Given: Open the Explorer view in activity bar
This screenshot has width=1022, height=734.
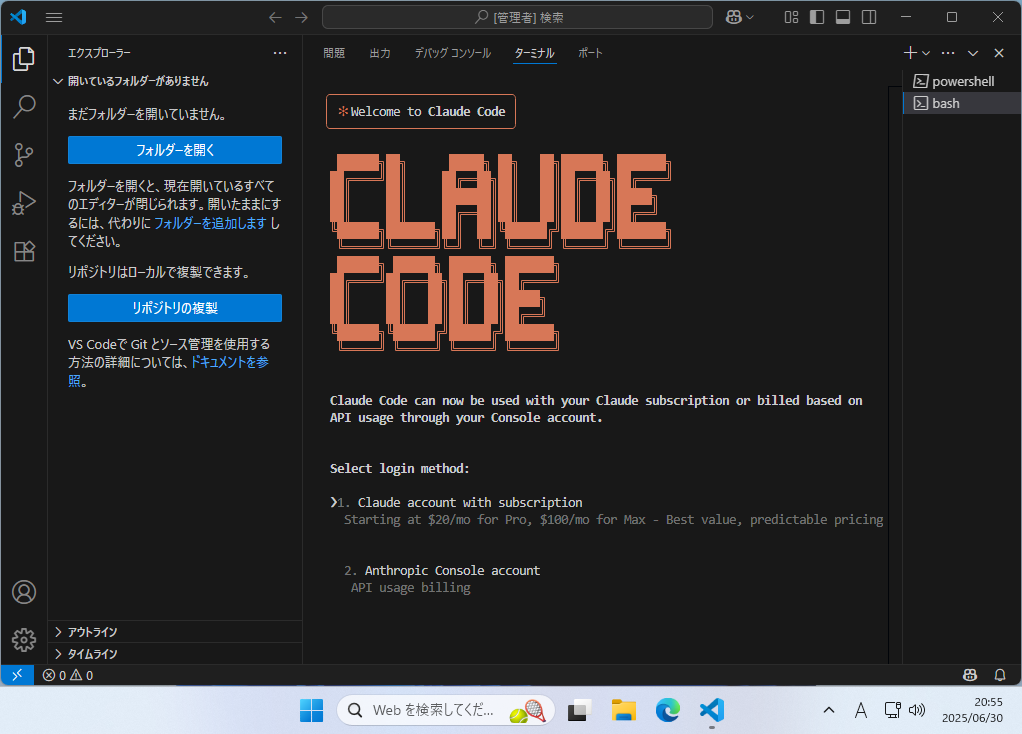Looking at the screenshot, I should pyautogui.click(x=24, y=59).
